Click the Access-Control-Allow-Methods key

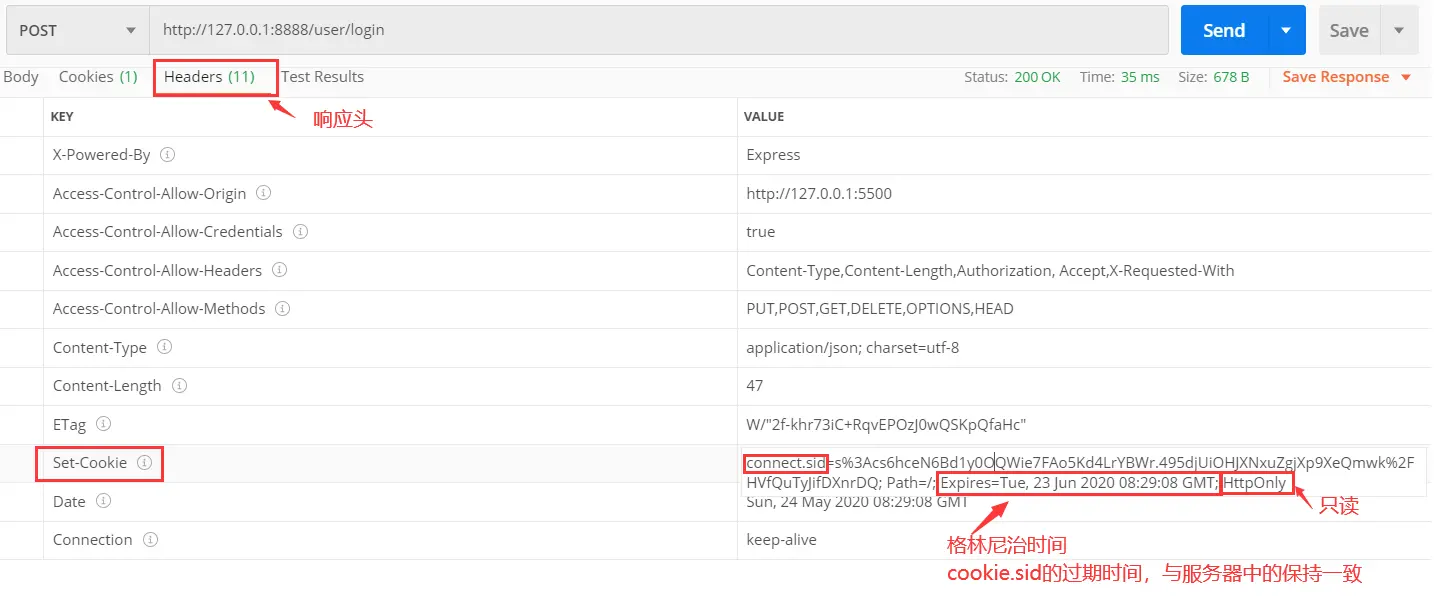coord(159,309)
